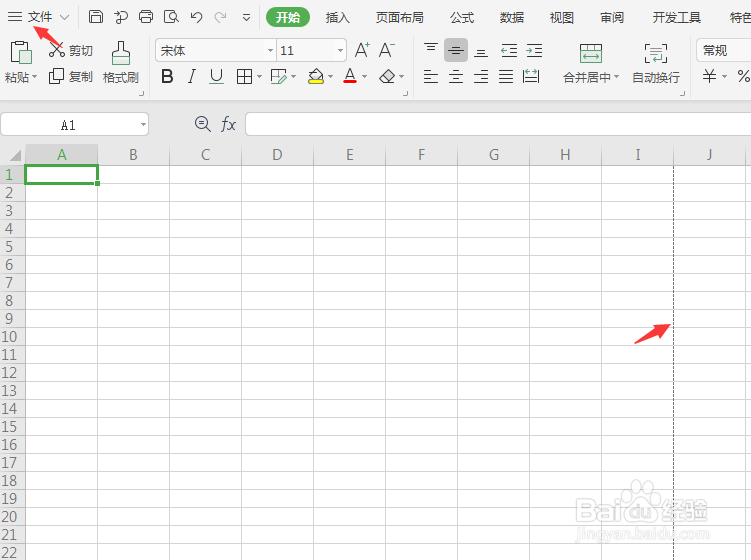Click the distributed alignment icon
The width and height of the screenshot is (751, 560).
click(x=531, y=76)
